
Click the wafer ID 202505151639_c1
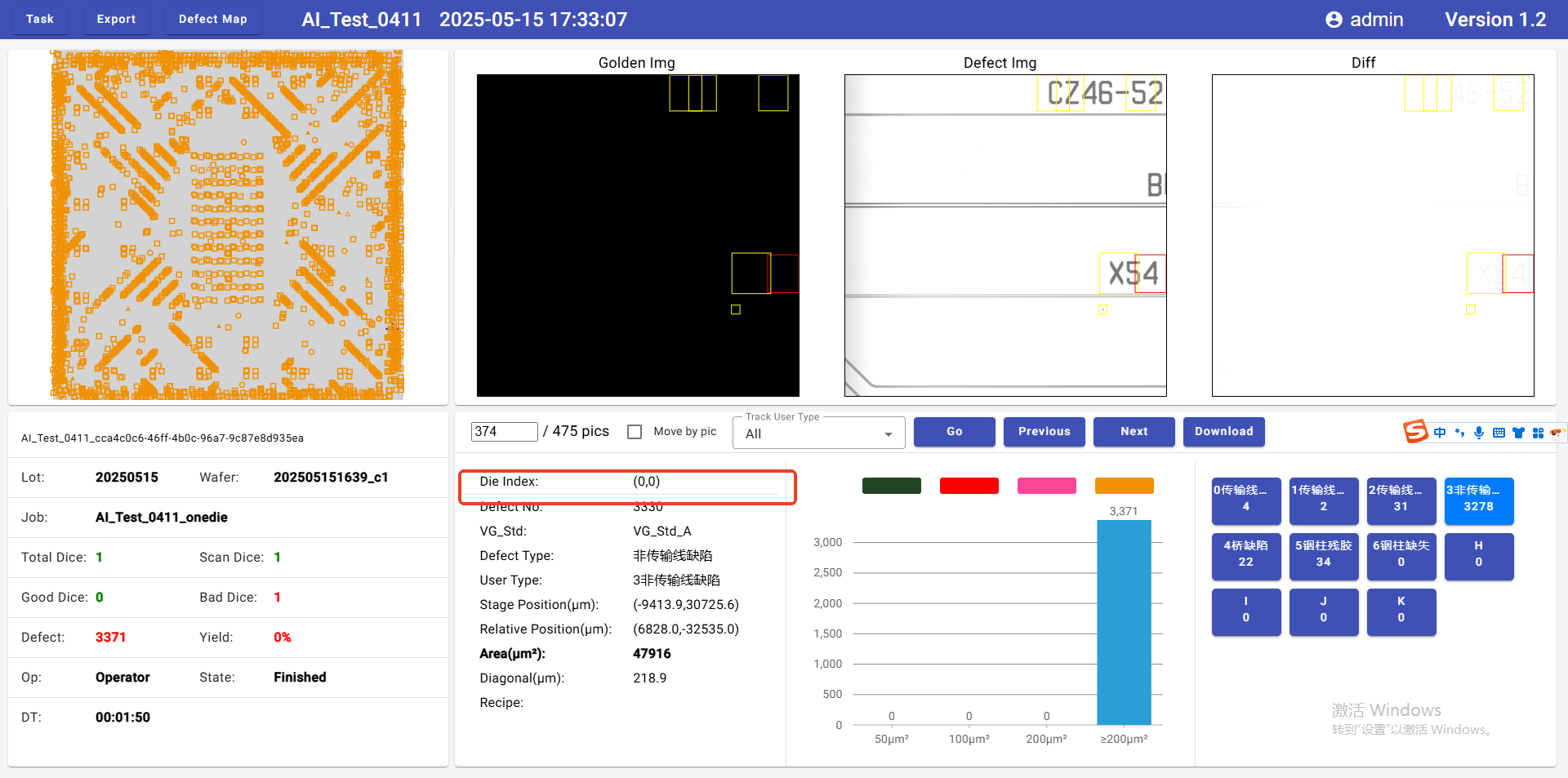(331, 478)
